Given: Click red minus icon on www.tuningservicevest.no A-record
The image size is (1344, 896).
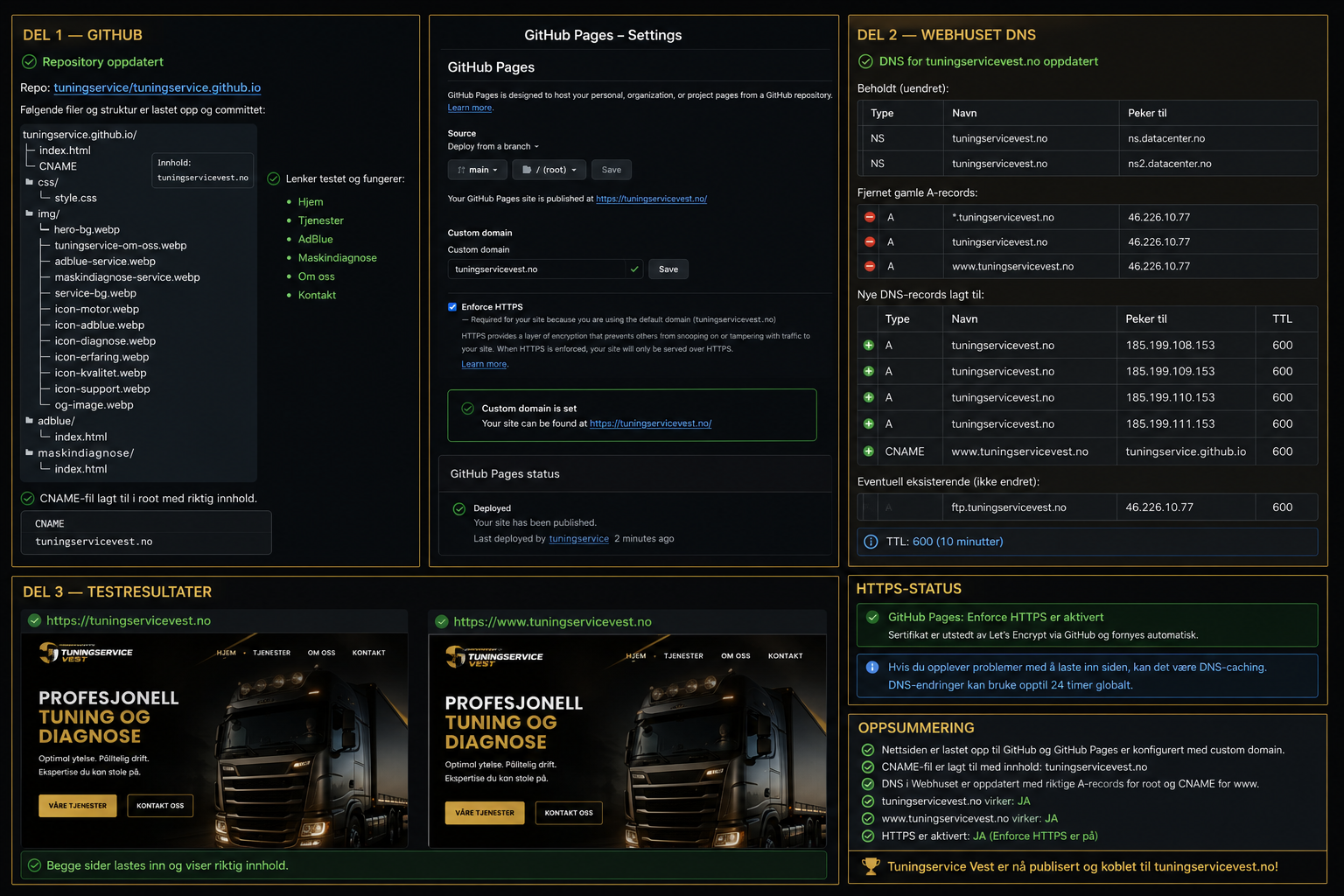Looking at the screenshot, I should tap(870, 266).
